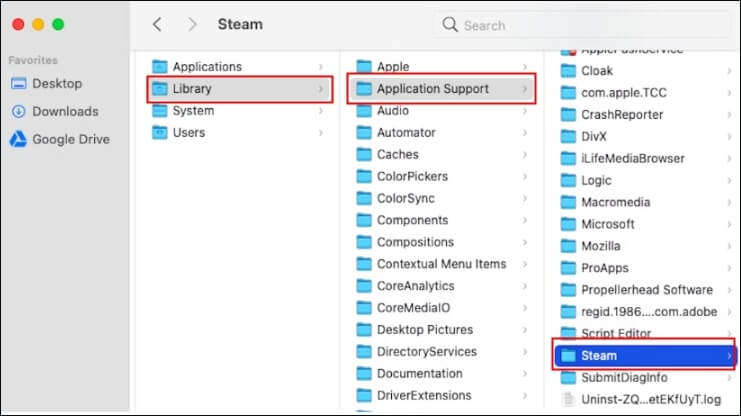Image resolution: width=741 pixels, height=416 pixels.
Task: Select the Desktop Pictures folder
Action: coord(426,330)
